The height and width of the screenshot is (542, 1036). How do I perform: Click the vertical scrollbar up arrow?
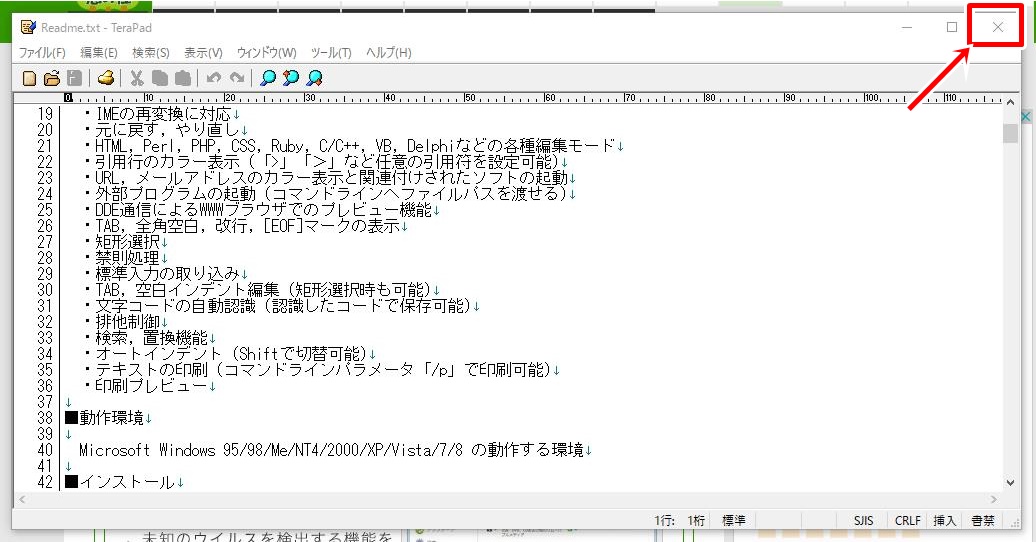[x=1010, y=102]
